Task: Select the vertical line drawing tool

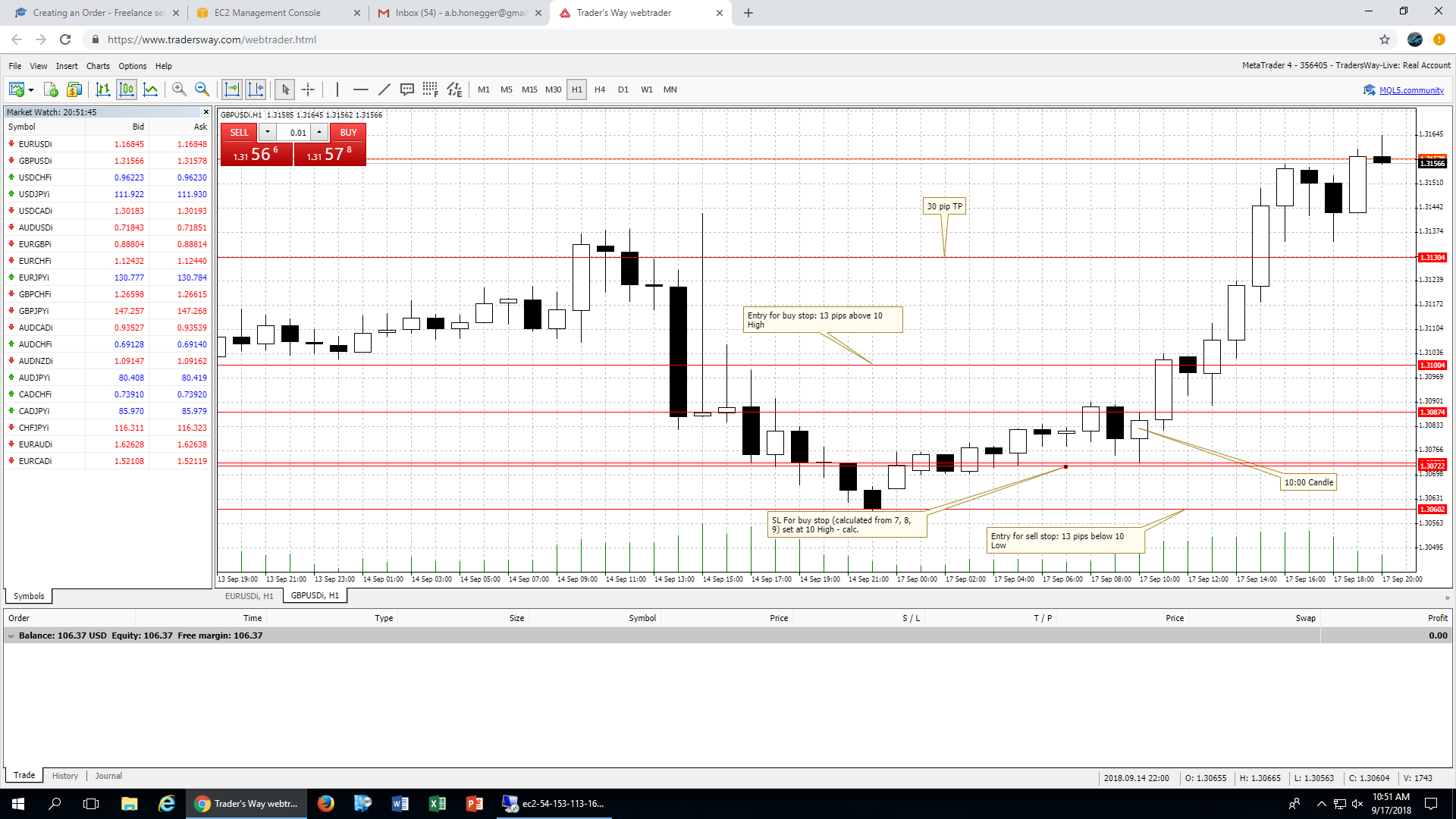Action: (337, 89)
